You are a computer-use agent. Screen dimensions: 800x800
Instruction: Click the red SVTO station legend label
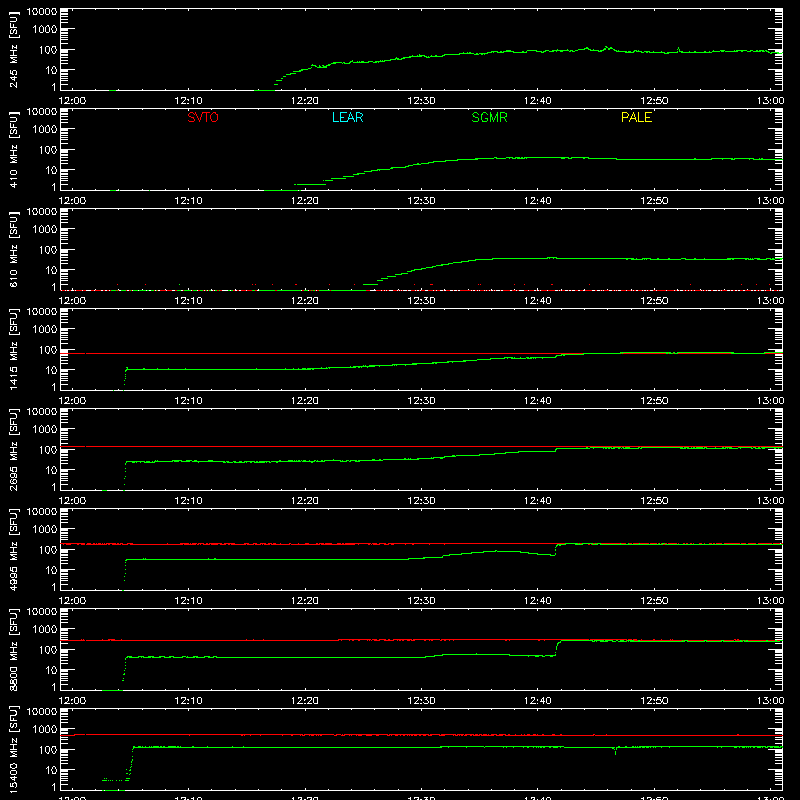click(x=203, y=117)
